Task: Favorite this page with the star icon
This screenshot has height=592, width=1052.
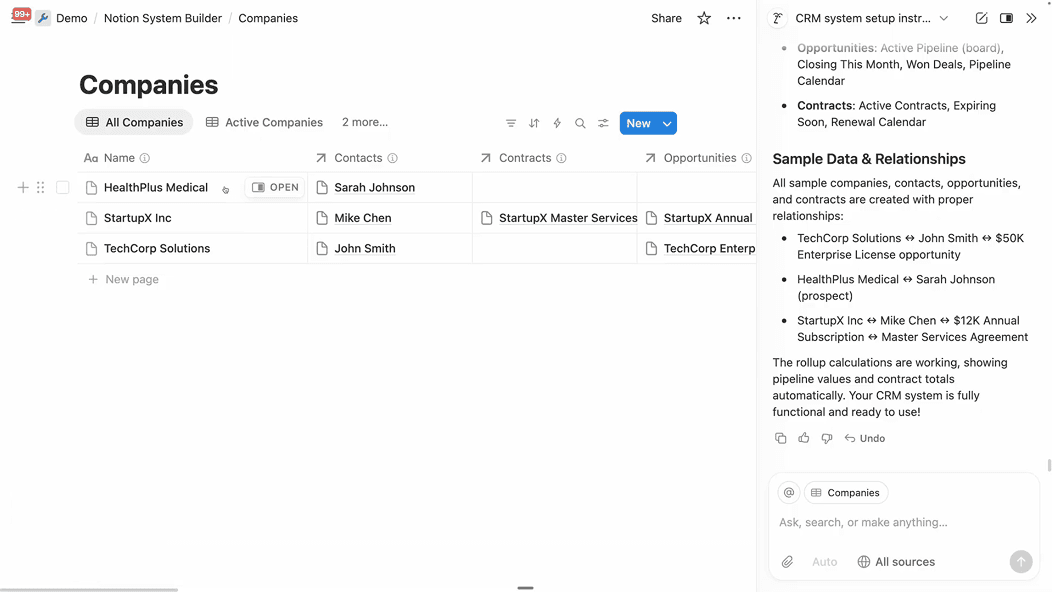Action: click(x=704, y=18)
